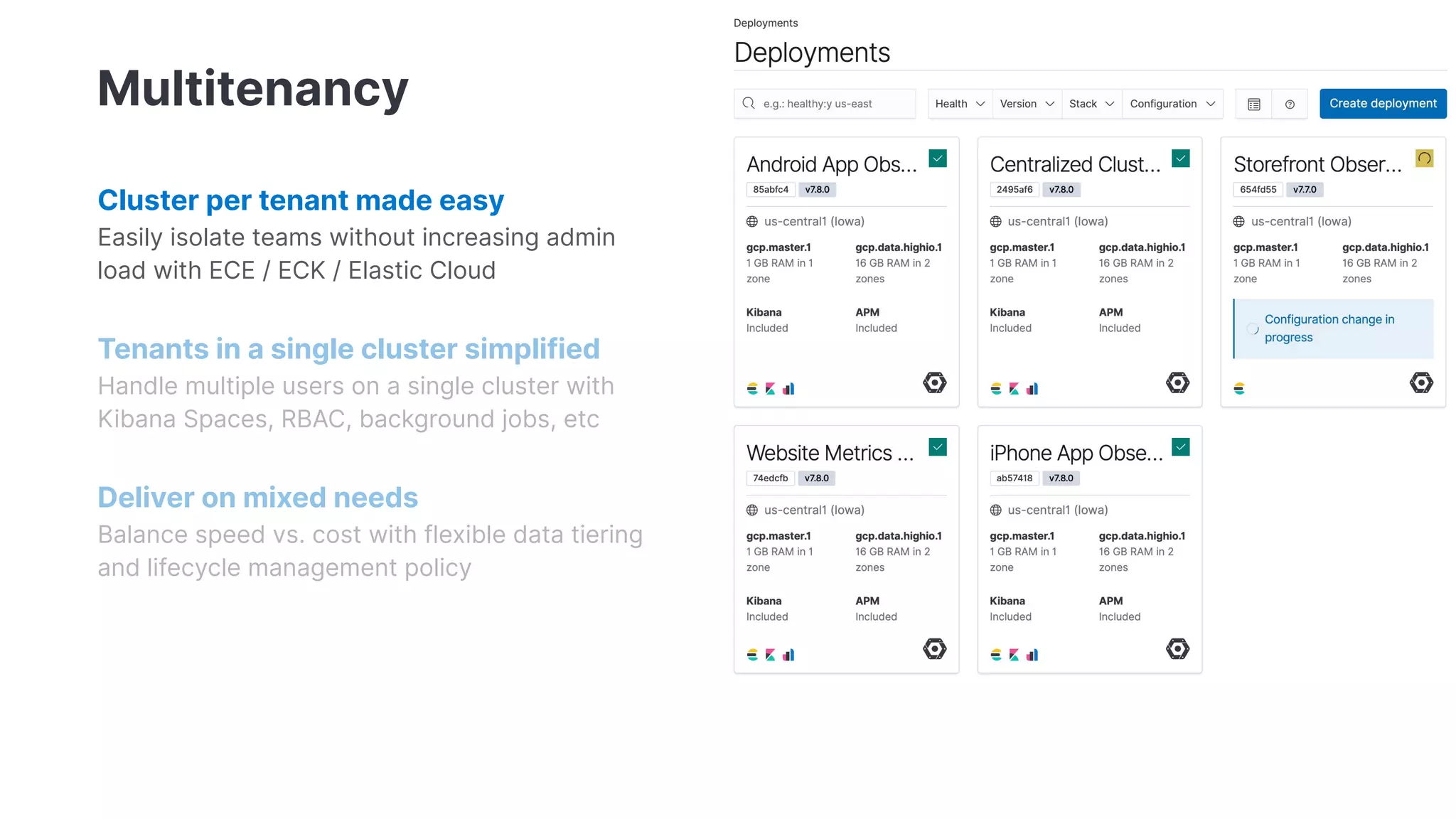Image resolution: width=1456 pixels, height=819 pixels.
Task: Click healthy checkmark on Centralized Clust card
Action: pos(1181,159)
